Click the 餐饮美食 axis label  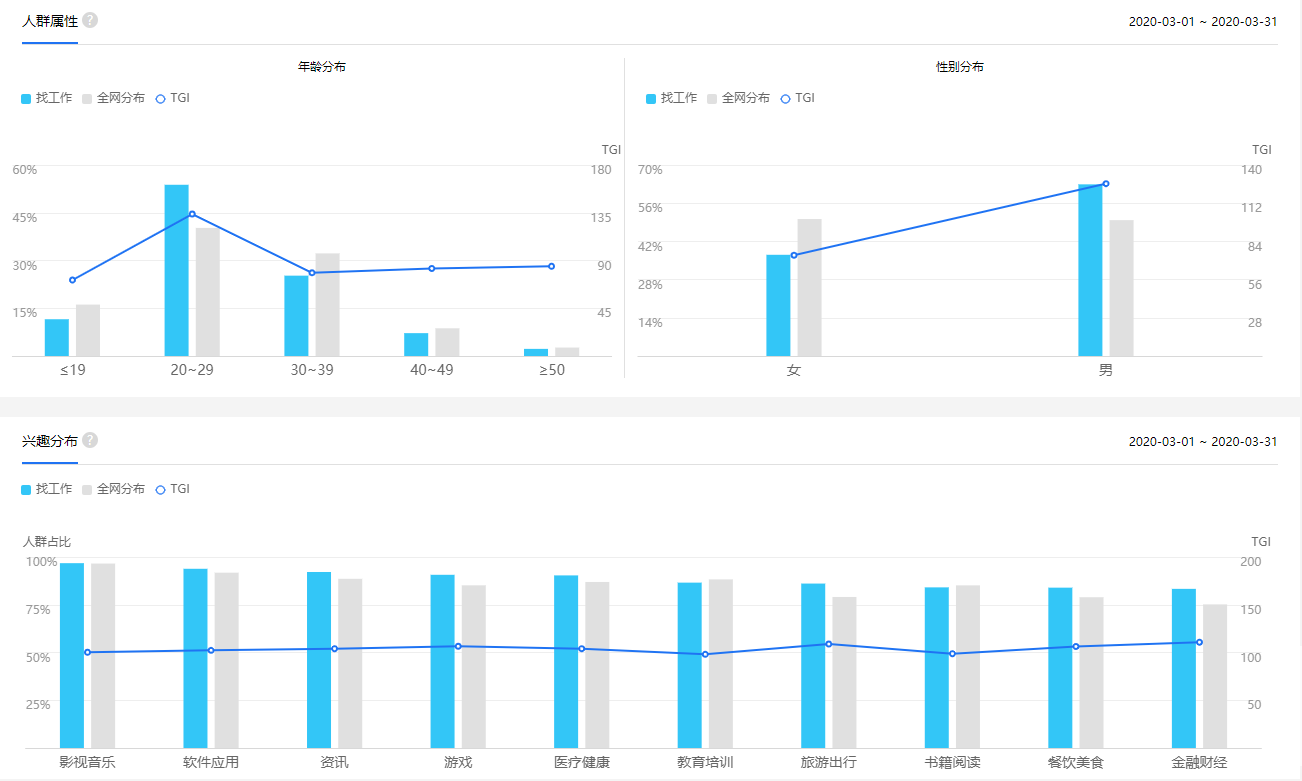pyautogui.click(x=1076, y=763)
